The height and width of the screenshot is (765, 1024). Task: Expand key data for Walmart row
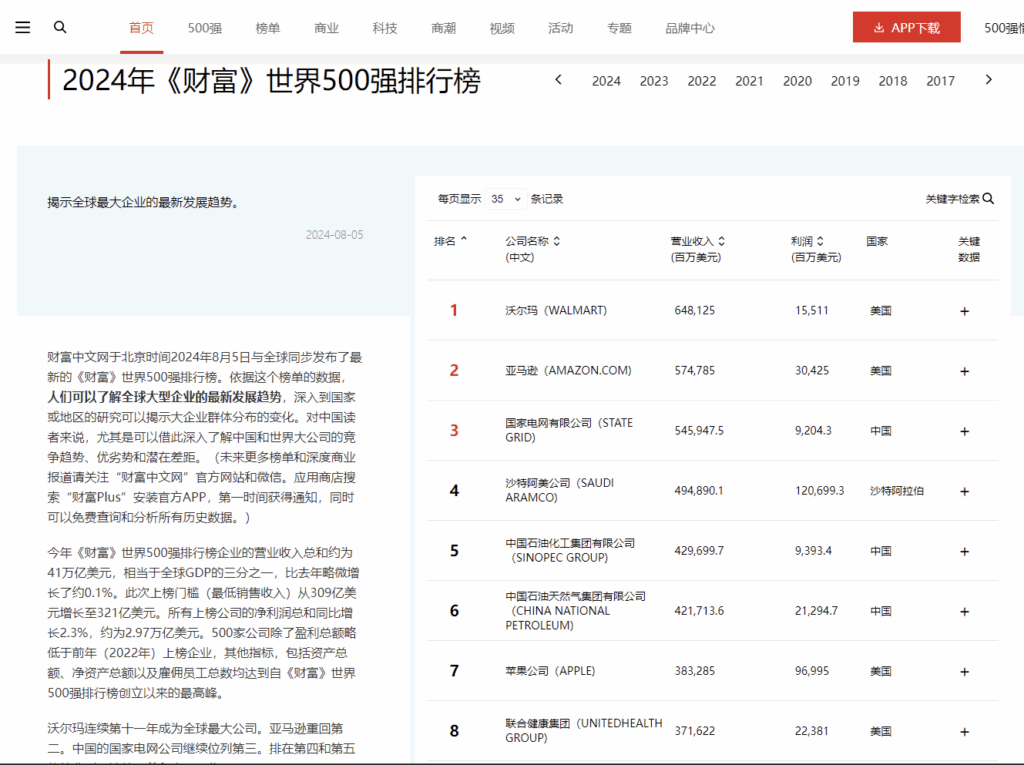[964, 311]
